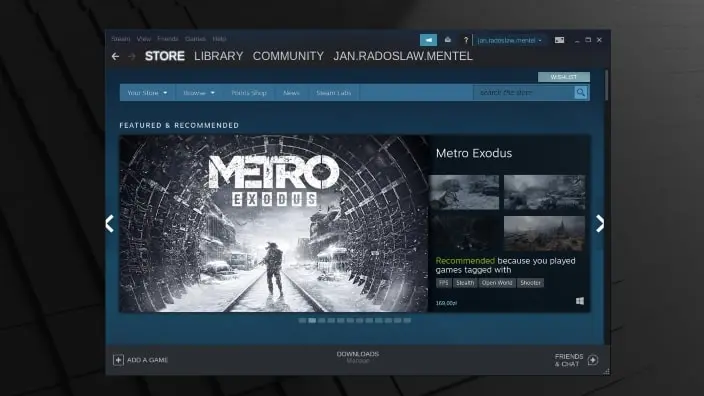Click the FEATURED & RECOMMENDED heading
The width and height of the screenshot is (704, 396).
[179, 125]
